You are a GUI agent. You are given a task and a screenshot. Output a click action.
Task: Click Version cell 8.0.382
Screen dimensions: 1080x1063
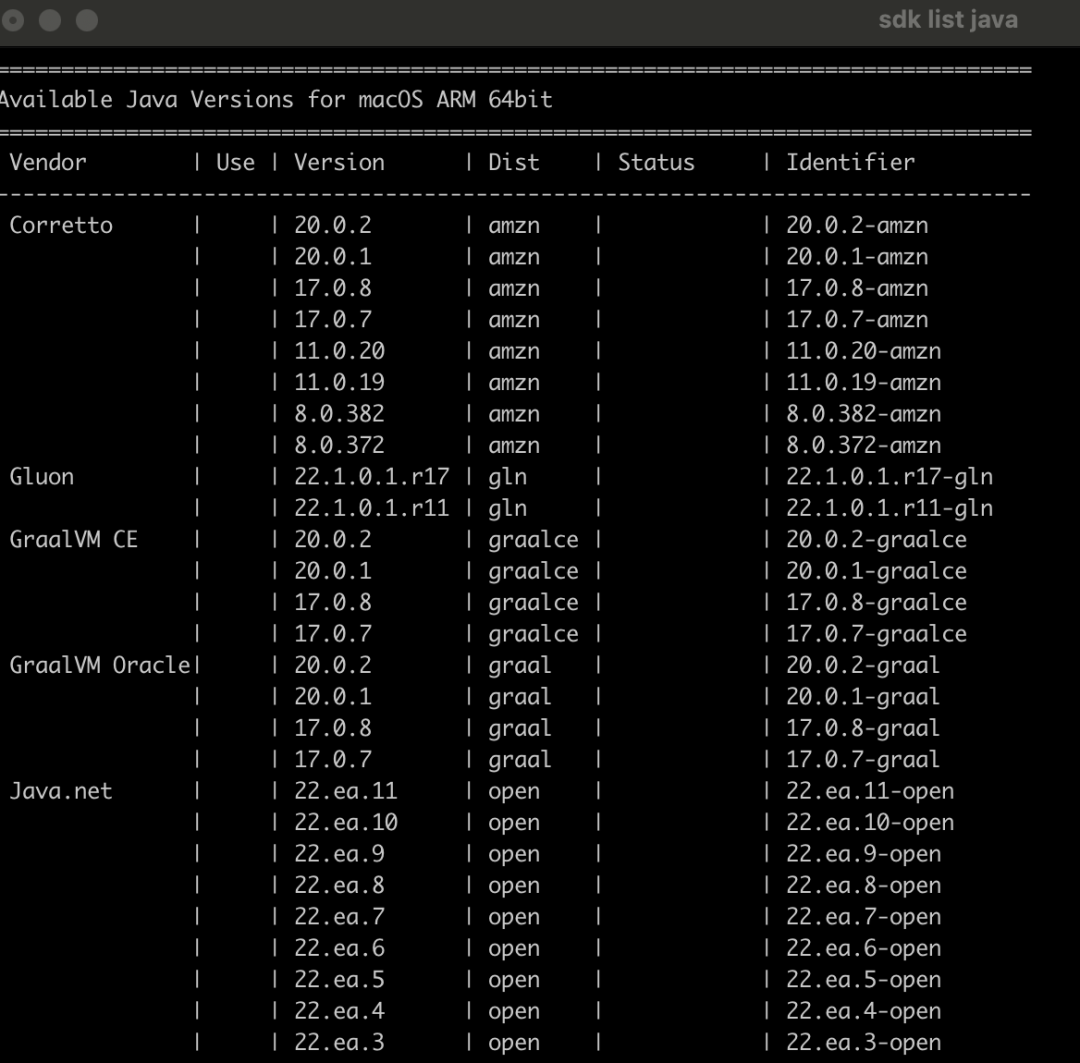tap(340, 414)
